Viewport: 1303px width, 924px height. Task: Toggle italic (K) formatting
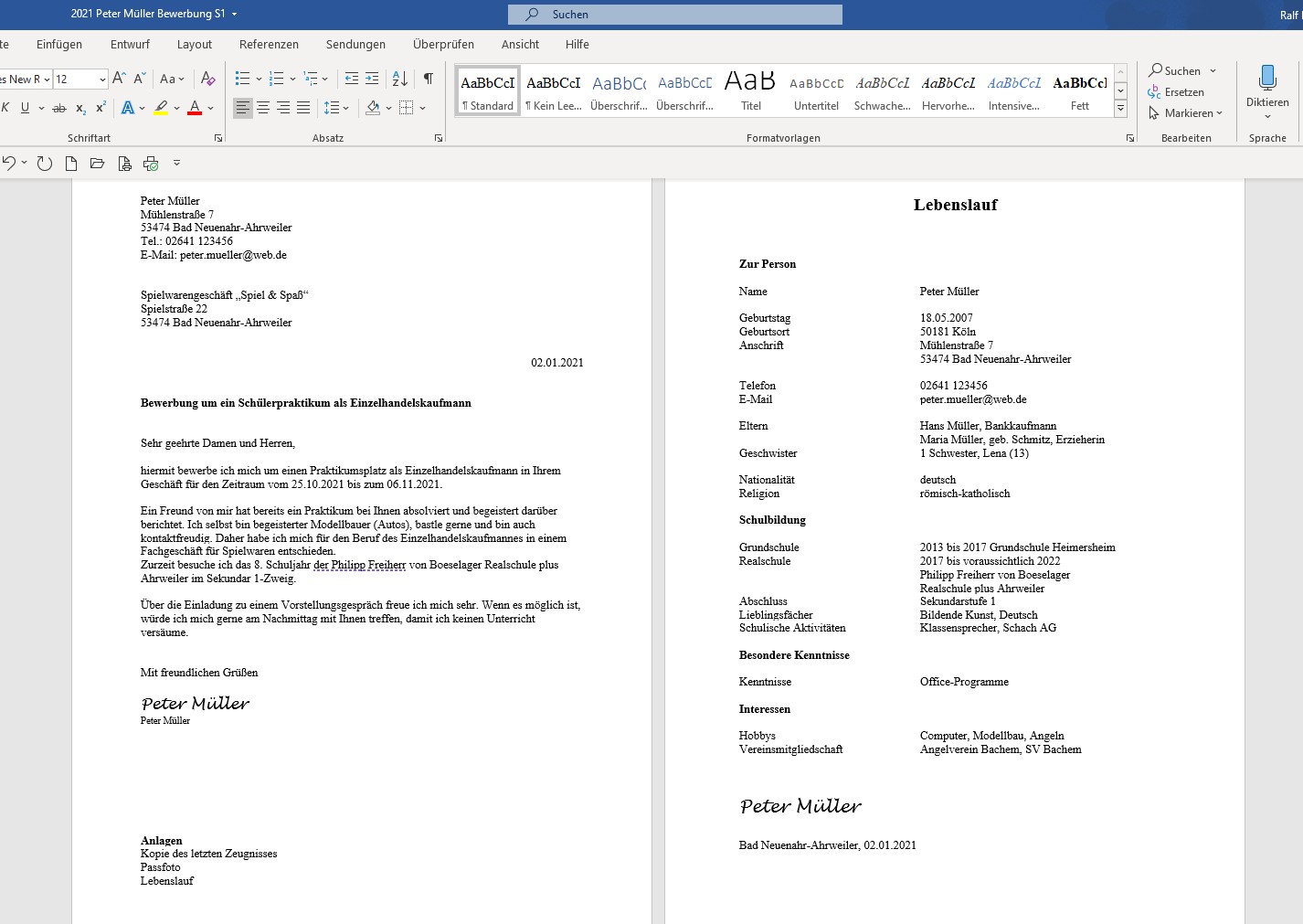click(x=5, y=108)
